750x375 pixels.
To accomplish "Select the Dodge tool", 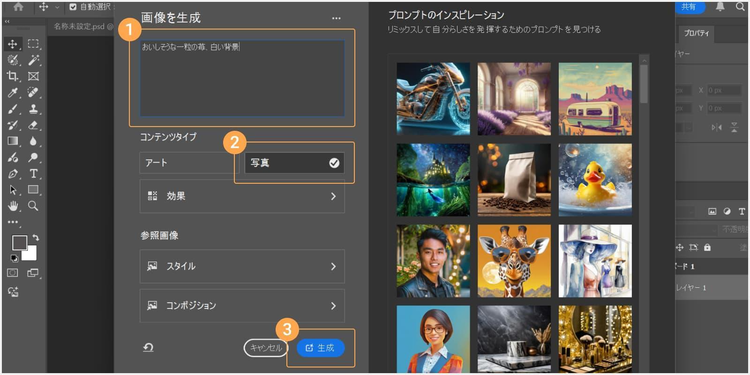I will tap(33, 157).
